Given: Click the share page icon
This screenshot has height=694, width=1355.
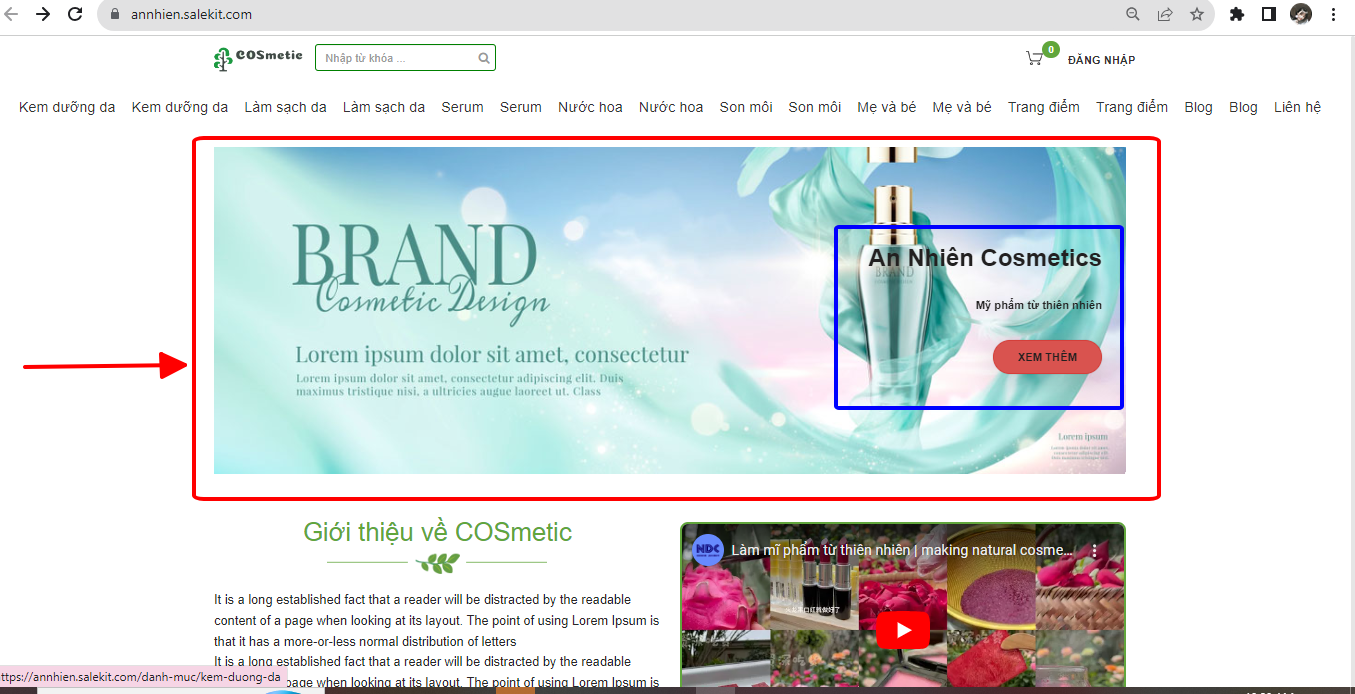Looking at the screenshot, I should (x=1165, y=15).
